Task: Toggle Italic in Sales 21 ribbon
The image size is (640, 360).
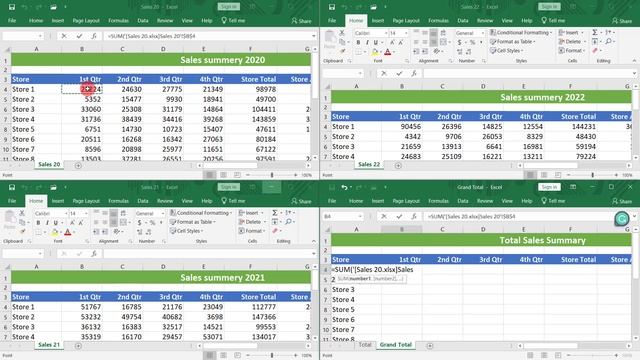Action: tap(47, 223)
